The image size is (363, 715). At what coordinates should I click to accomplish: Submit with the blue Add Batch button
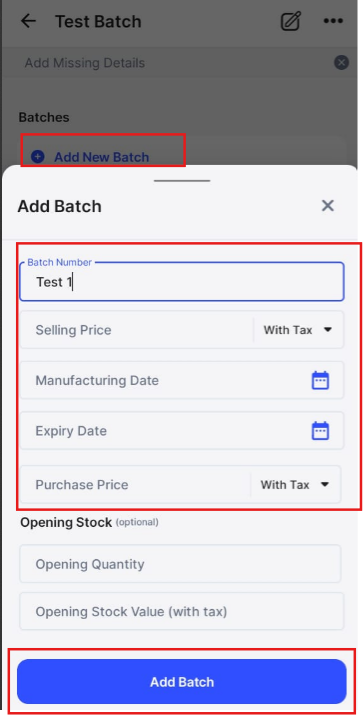click(x=182, y=681)
